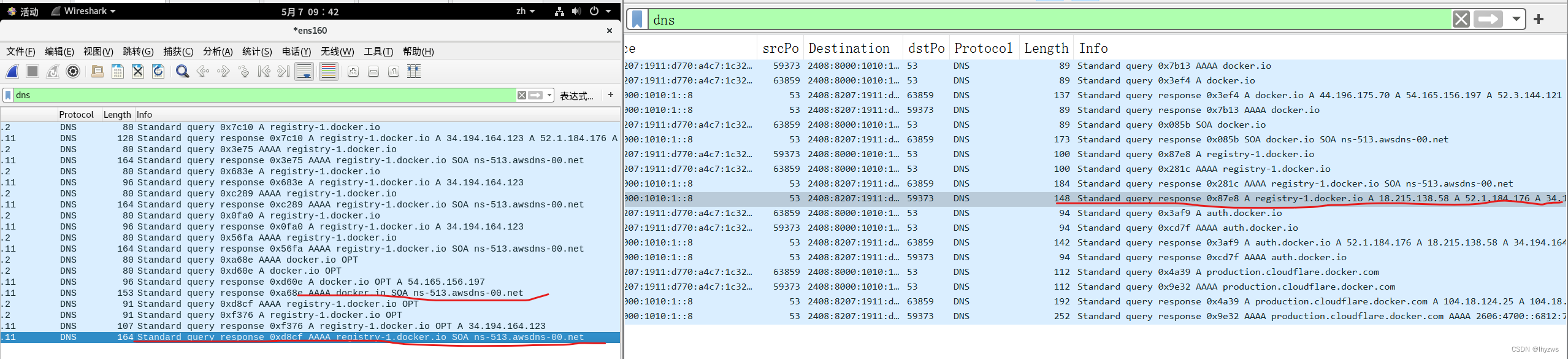Close the capture file using the X document icon
Image resolution: width=1568 pixels, height=359 pixels.
click(138, 72)
